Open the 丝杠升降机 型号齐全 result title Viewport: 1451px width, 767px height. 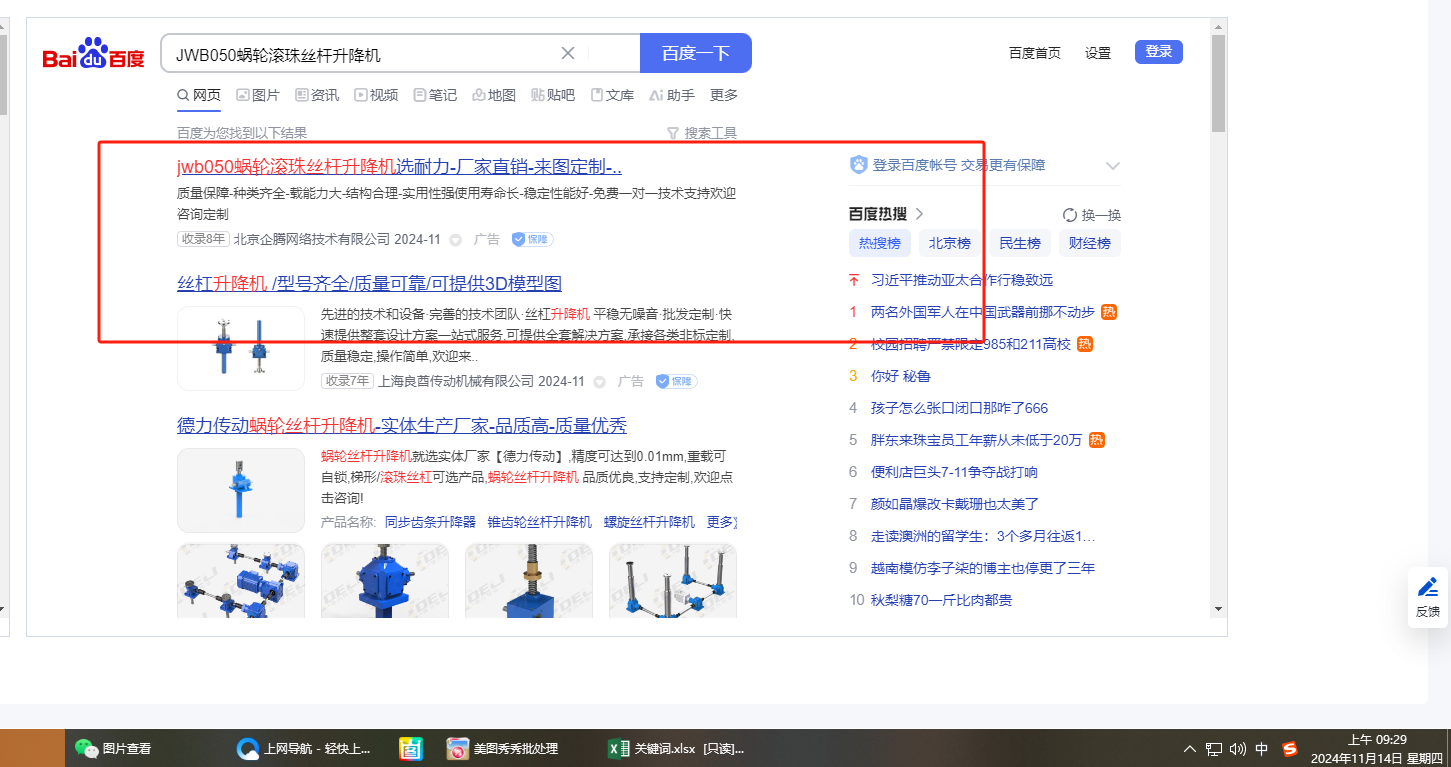coord(369,283)
